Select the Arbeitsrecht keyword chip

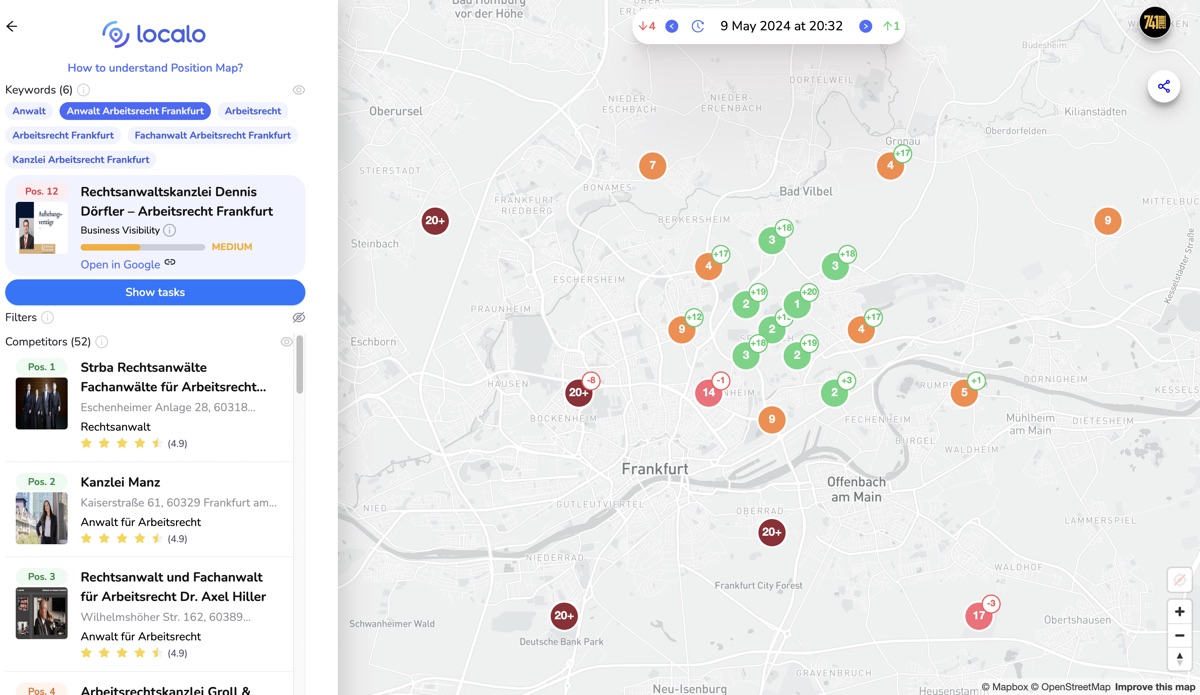click(x=253, y=111)
